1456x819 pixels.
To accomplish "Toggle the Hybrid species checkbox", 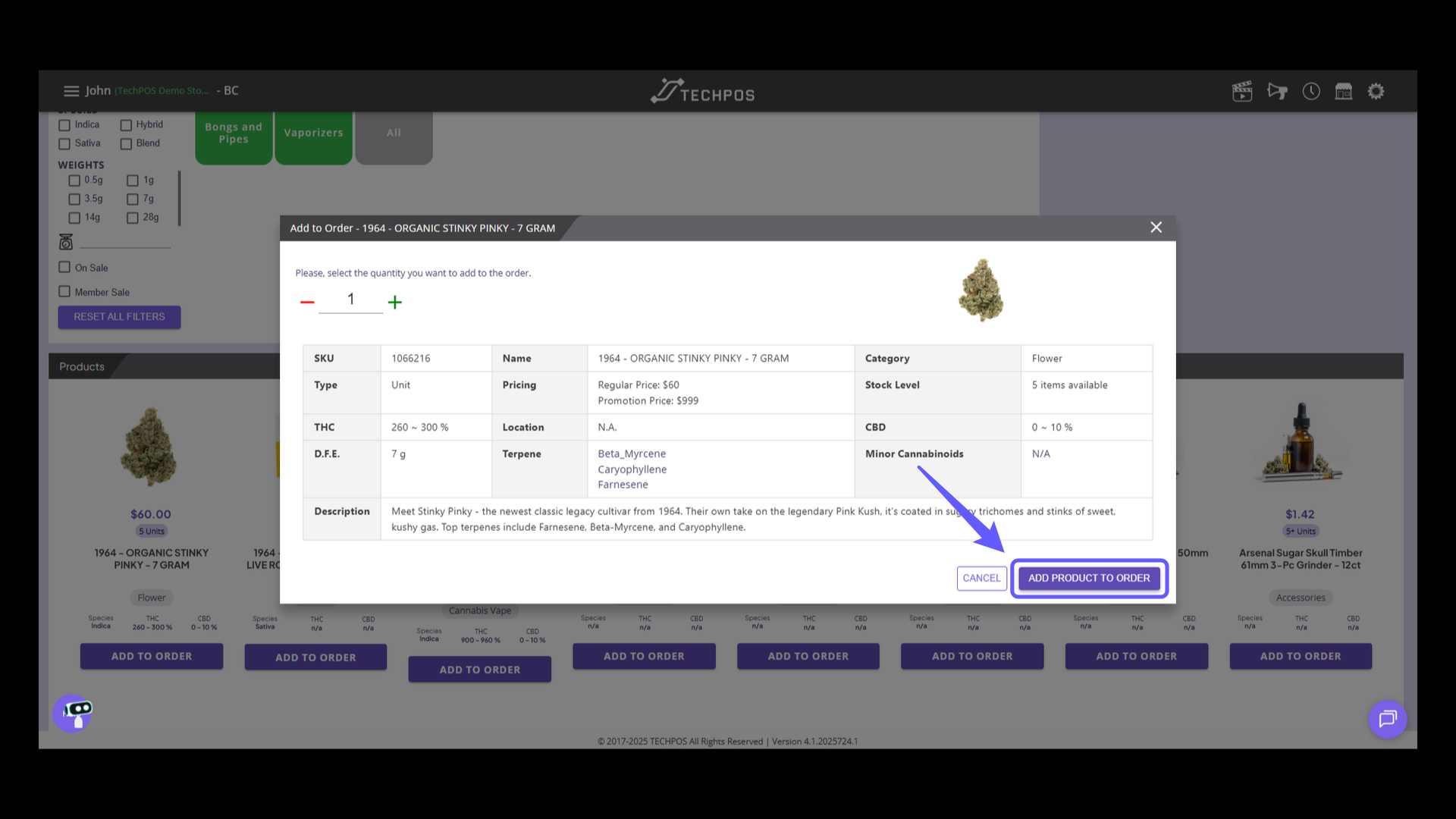I will coord(126,125).
